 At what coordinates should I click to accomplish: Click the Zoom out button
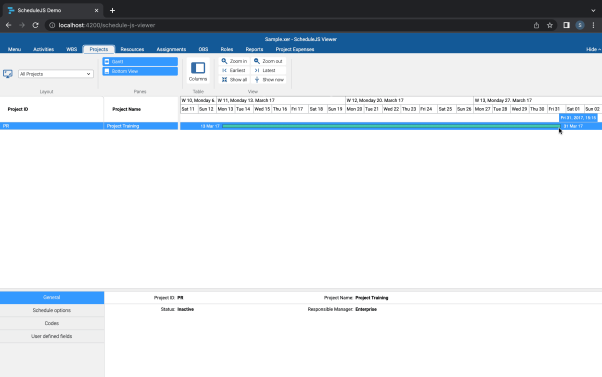click(x=268, y=61)
